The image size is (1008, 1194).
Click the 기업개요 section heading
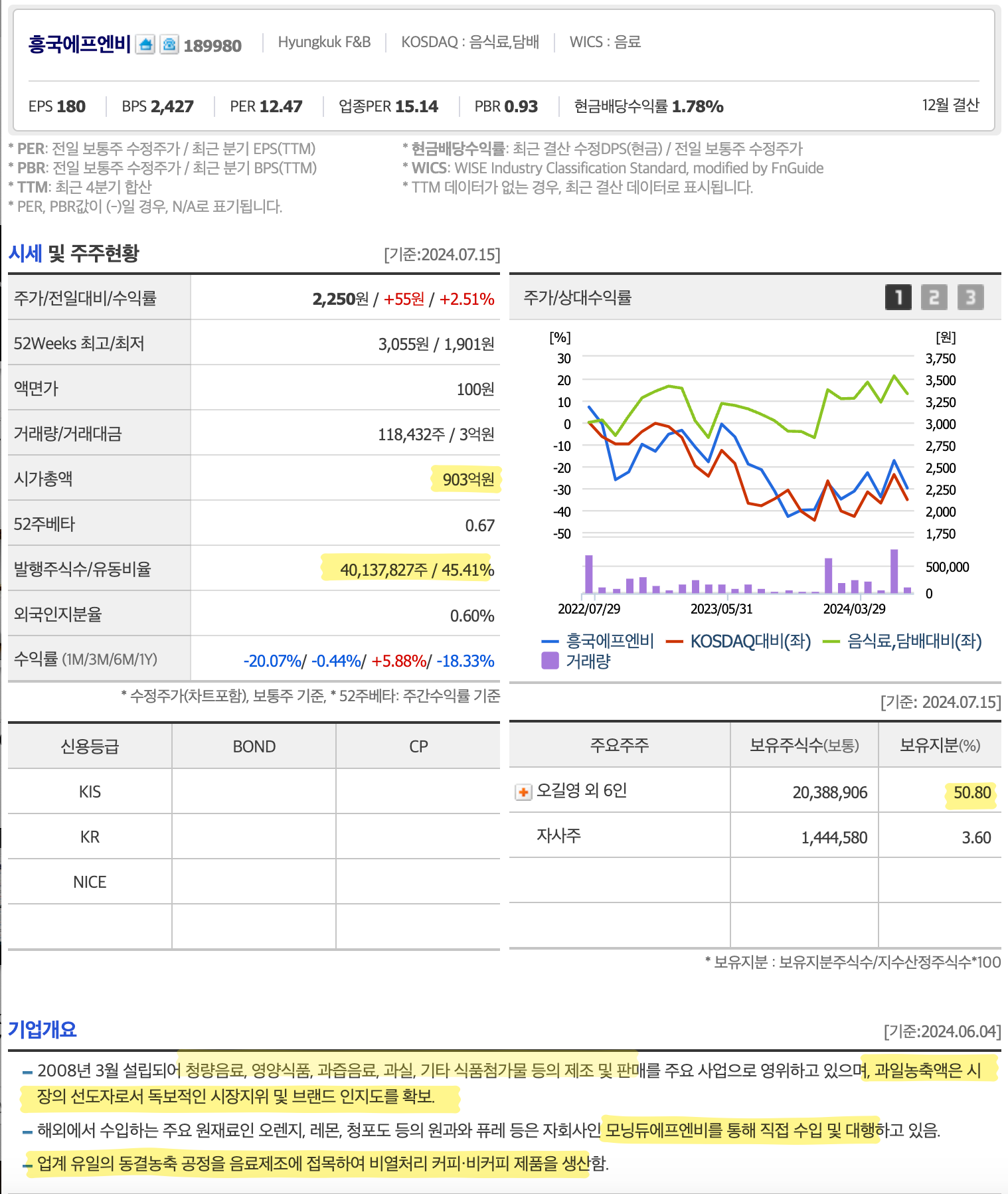point(42,1029)
